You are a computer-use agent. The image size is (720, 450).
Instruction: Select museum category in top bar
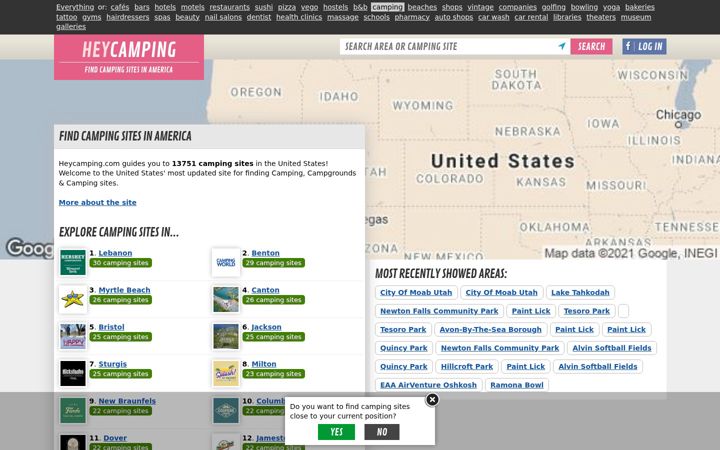coord(636,17)
